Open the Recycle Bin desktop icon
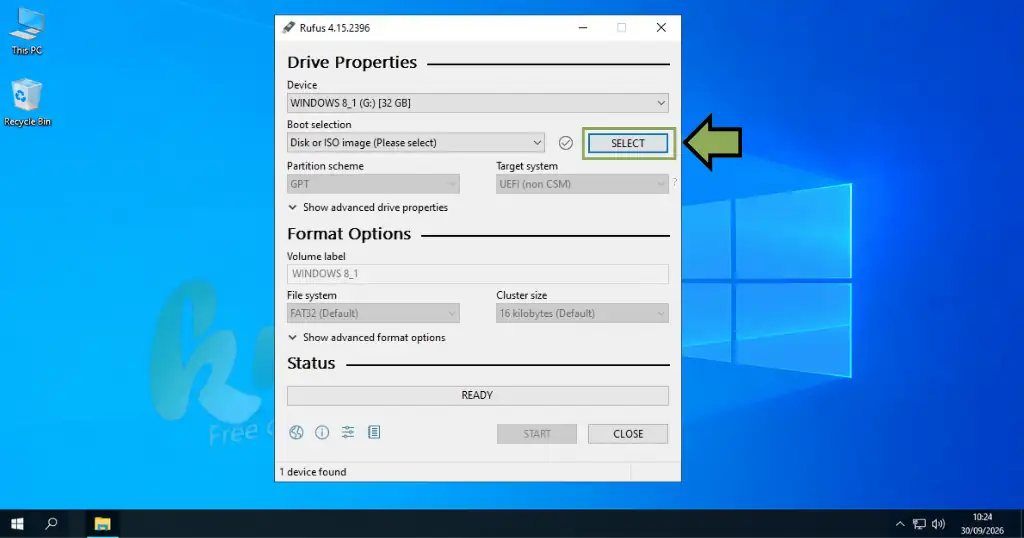 coord(27,103)
